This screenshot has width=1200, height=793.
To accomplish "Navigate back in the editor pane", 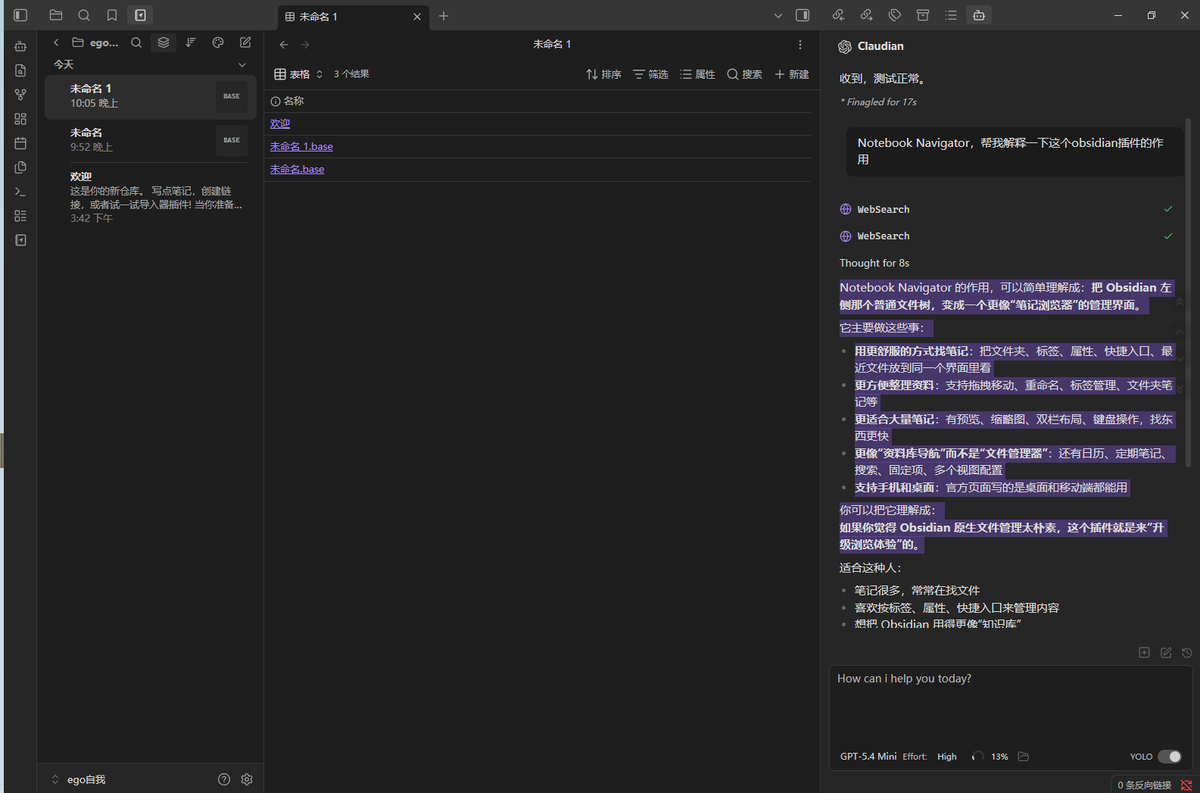I will click(284, 45).
